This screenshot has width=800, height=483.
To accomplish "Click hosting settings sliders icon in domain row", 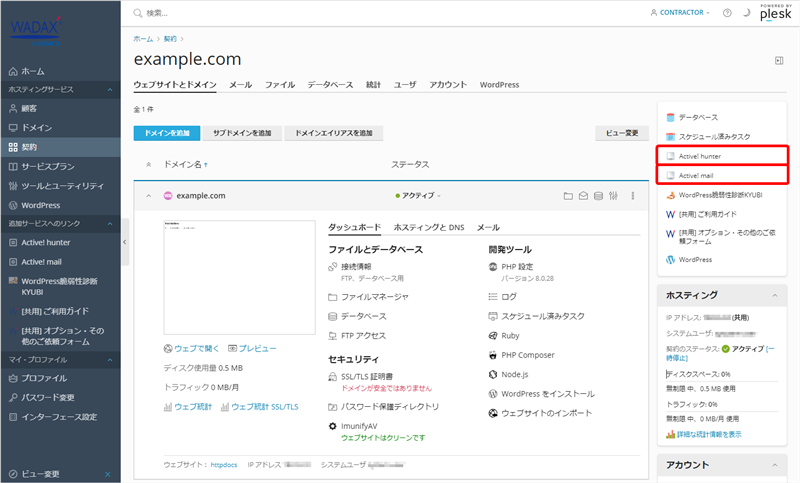I will (614, 196).
